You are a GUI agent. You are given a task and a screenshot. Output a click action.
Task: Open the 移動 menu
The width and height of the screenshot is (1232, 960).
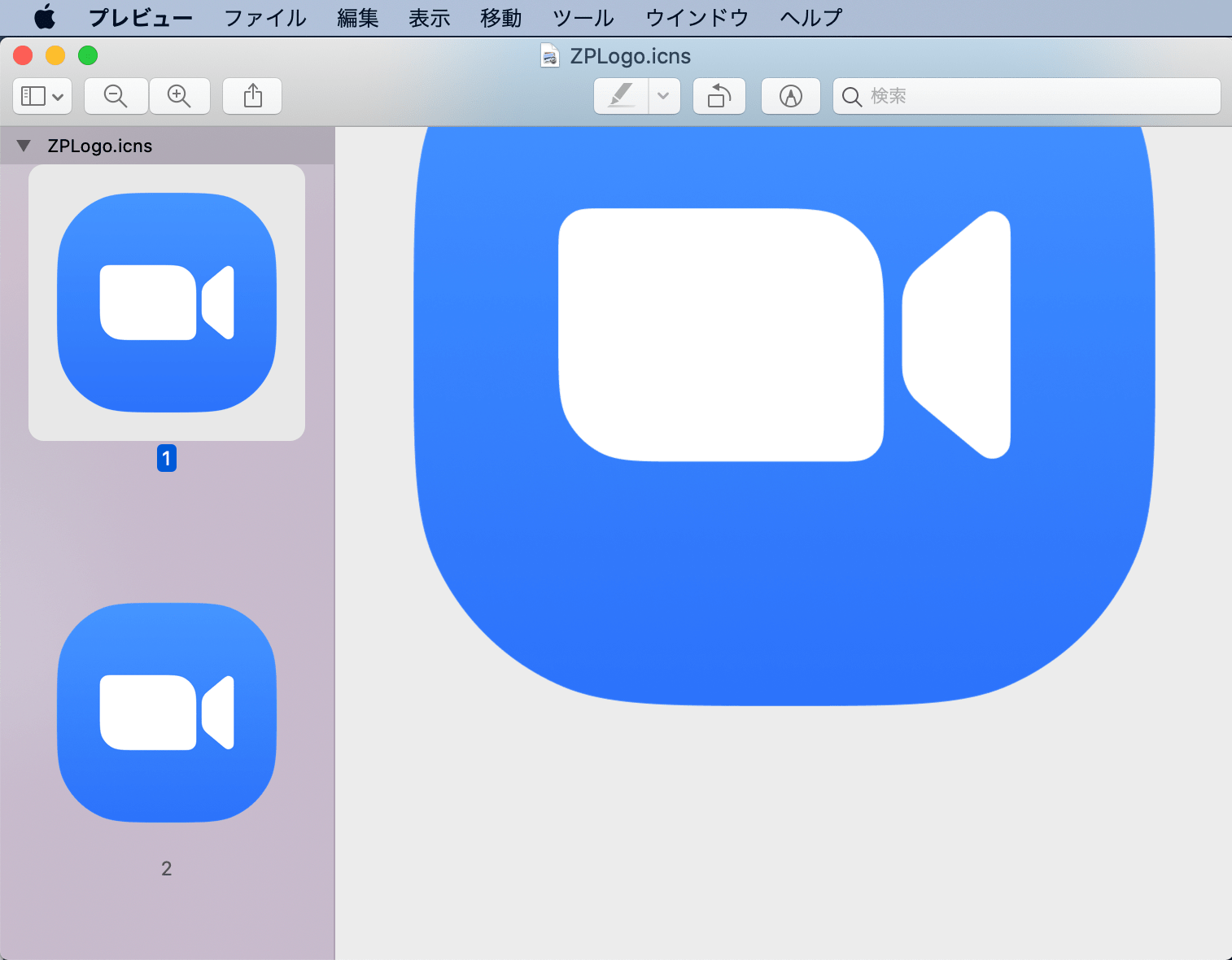[501, 18]
